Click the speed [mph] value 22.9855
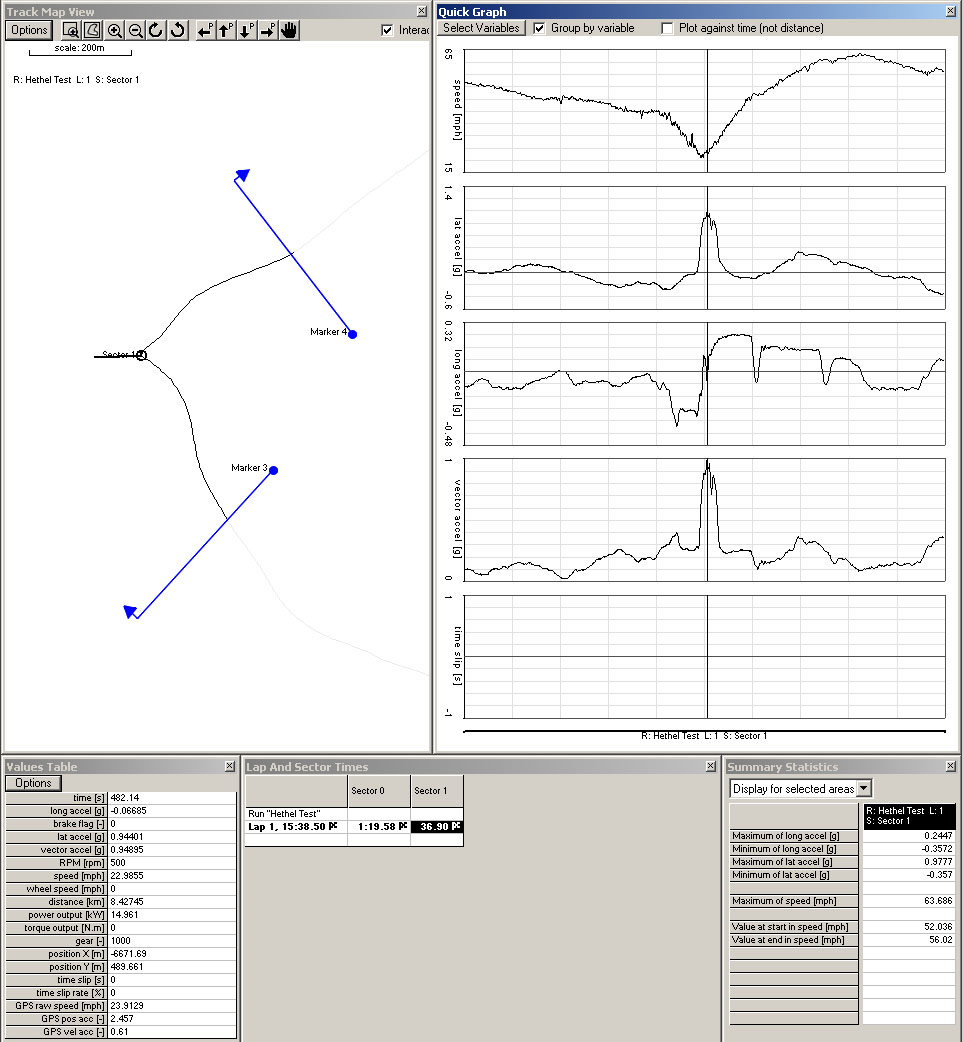 click(172, 876)
